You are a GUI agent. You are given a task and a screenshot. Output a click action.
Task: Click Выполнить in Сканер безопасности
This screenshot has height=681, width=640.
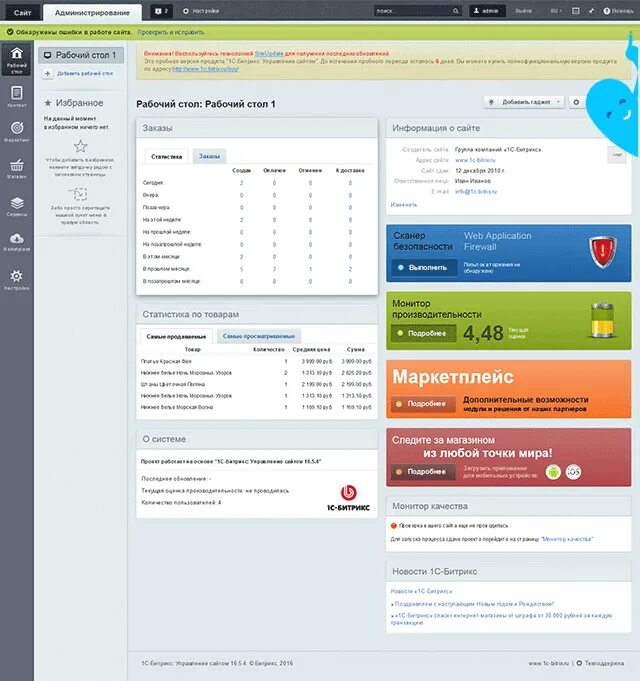click(424, 268)
